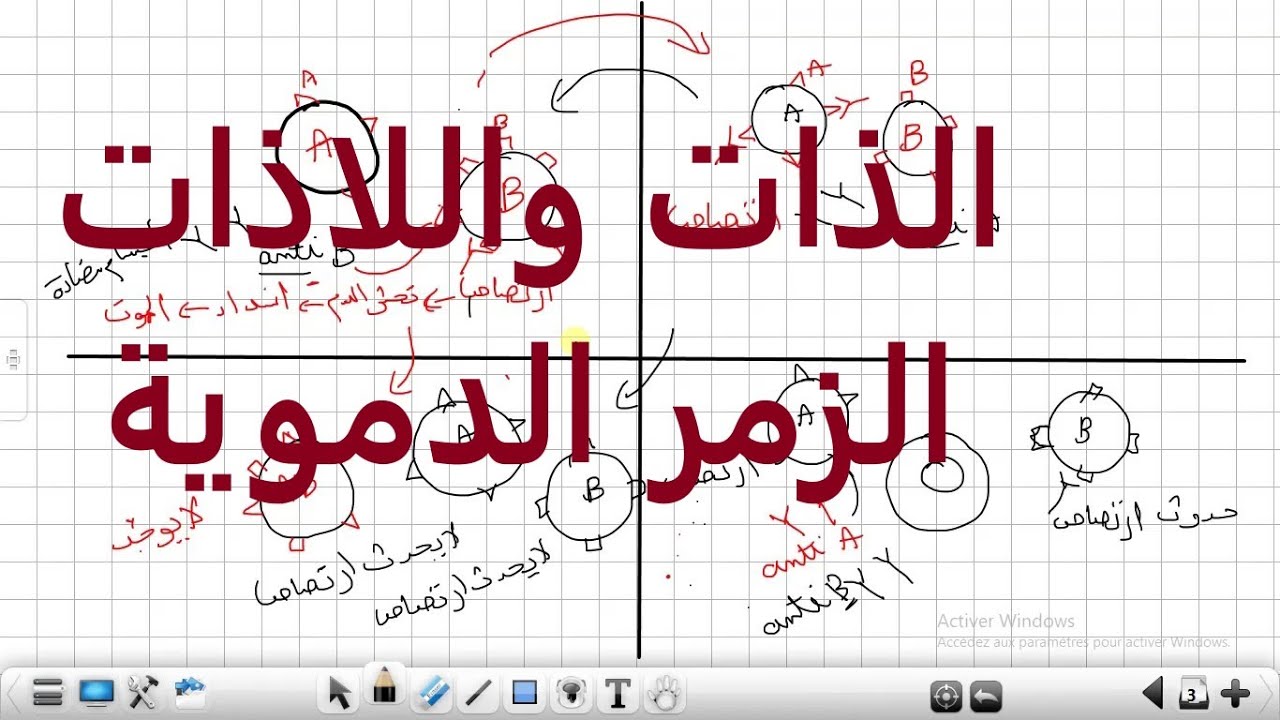The image size is (1280, 720).
Task: Select the eraser tool
Action: point(433,692)
